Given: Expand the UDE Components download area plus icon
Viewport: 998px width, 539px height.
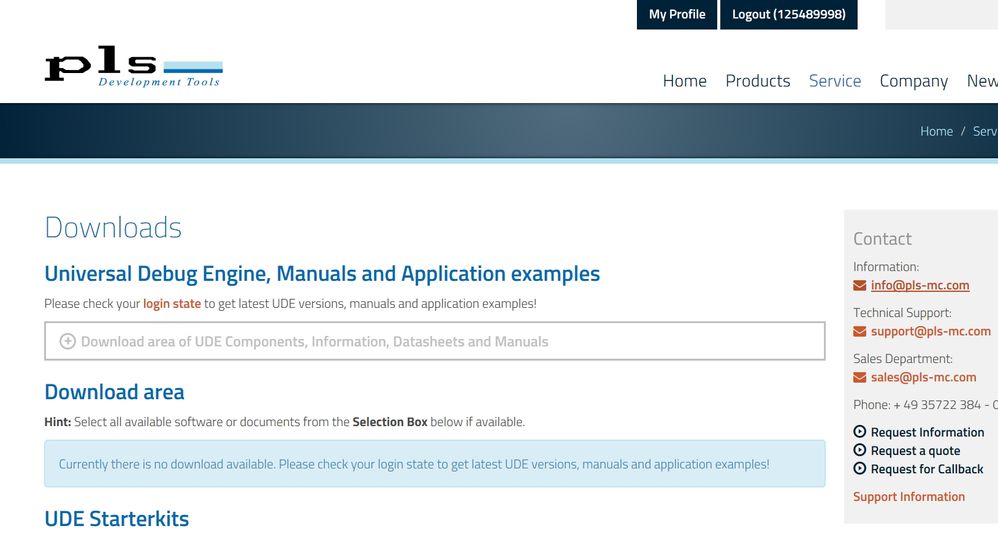Looking at the screenshot, I should click(67, 341).
